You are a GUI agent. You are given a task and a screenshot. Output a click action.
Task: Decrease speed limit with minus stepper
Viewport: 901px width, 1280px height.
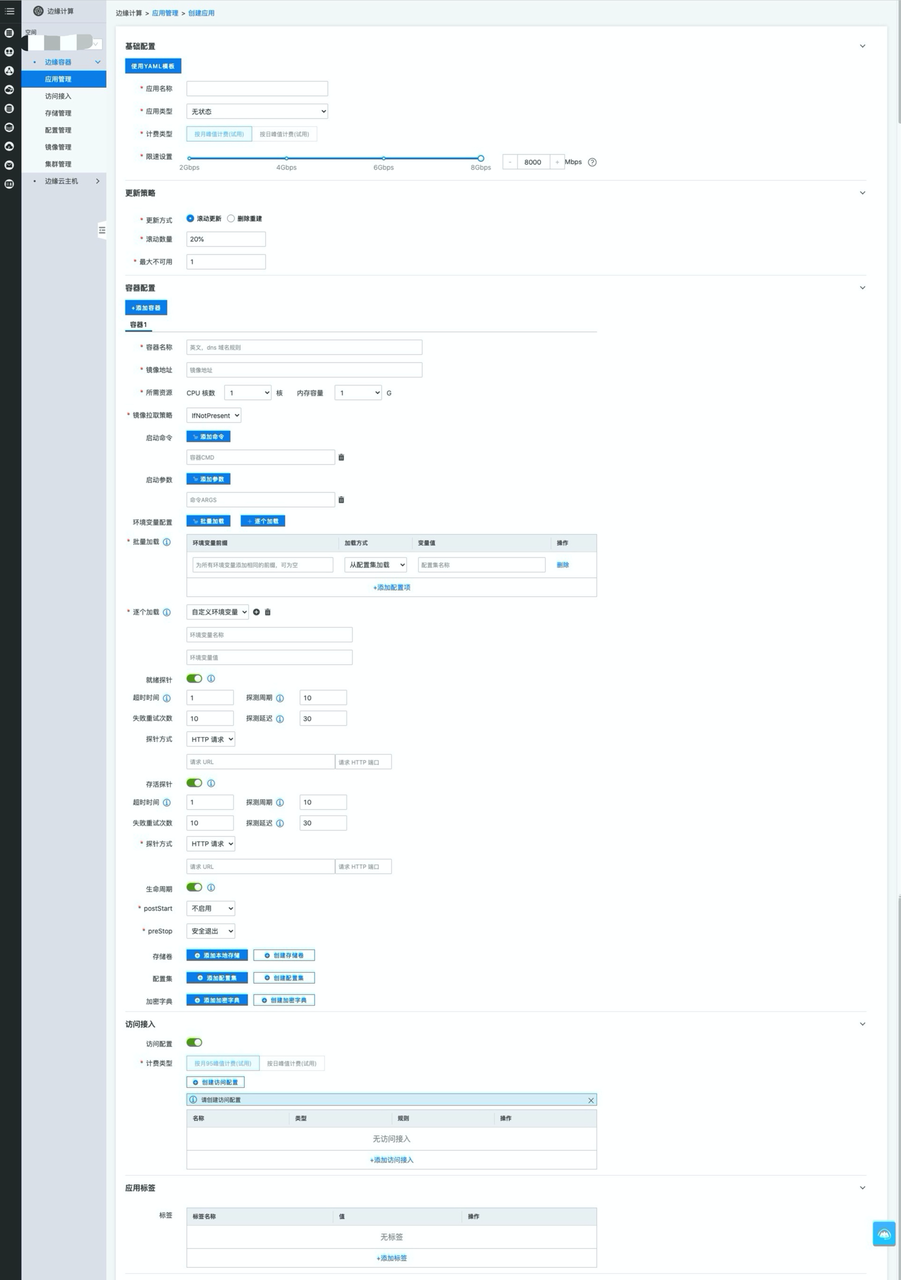click(510, 162)
